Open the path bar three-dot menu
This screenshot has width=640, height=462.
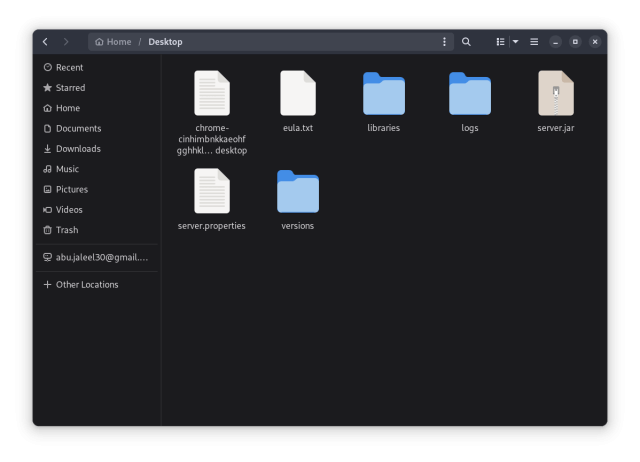444,42
